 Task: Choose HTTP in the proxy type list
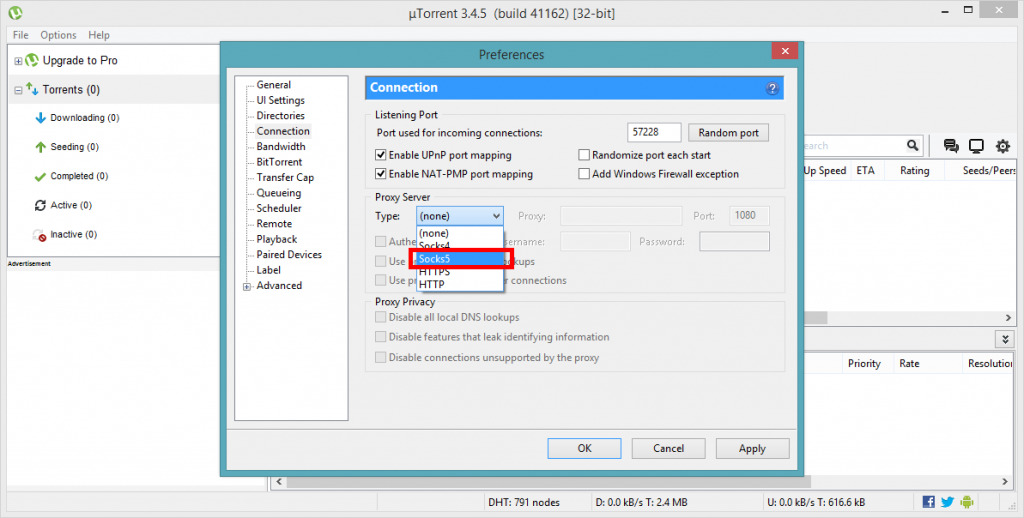[460, 284]
